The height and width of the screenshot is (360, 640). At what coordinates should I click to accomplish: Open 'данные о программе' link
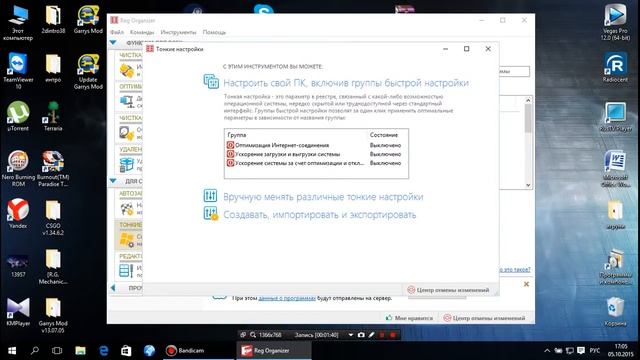287,298
